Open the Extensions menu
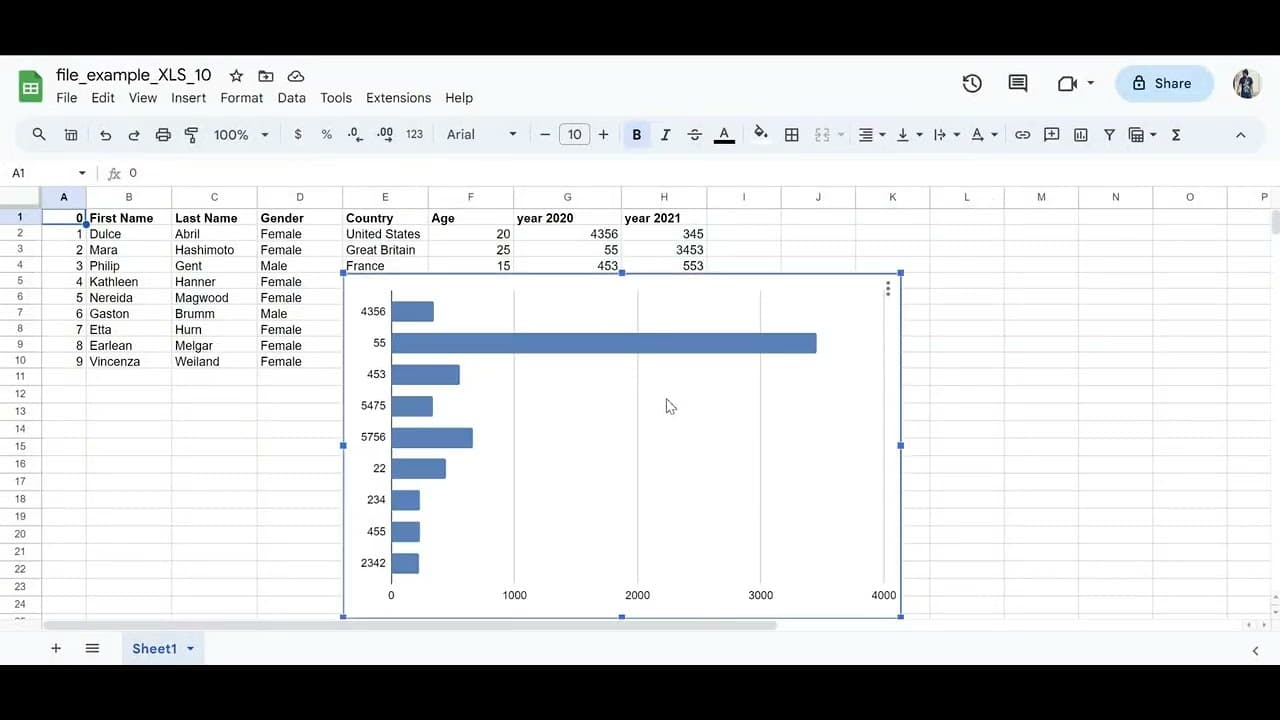Screen dimensions: 1280x720 click(398, 98)
